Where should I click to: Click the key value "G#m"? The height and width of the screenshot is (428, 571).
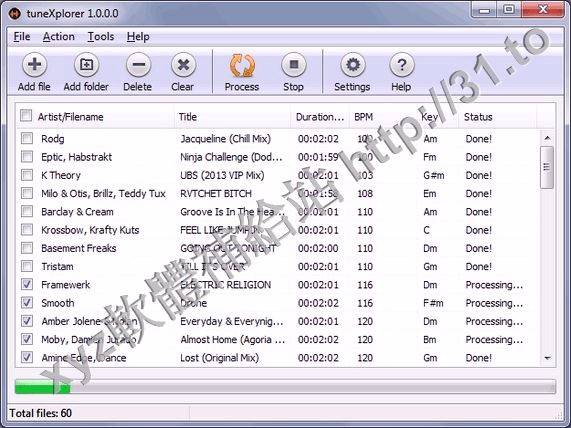(434, 175)
